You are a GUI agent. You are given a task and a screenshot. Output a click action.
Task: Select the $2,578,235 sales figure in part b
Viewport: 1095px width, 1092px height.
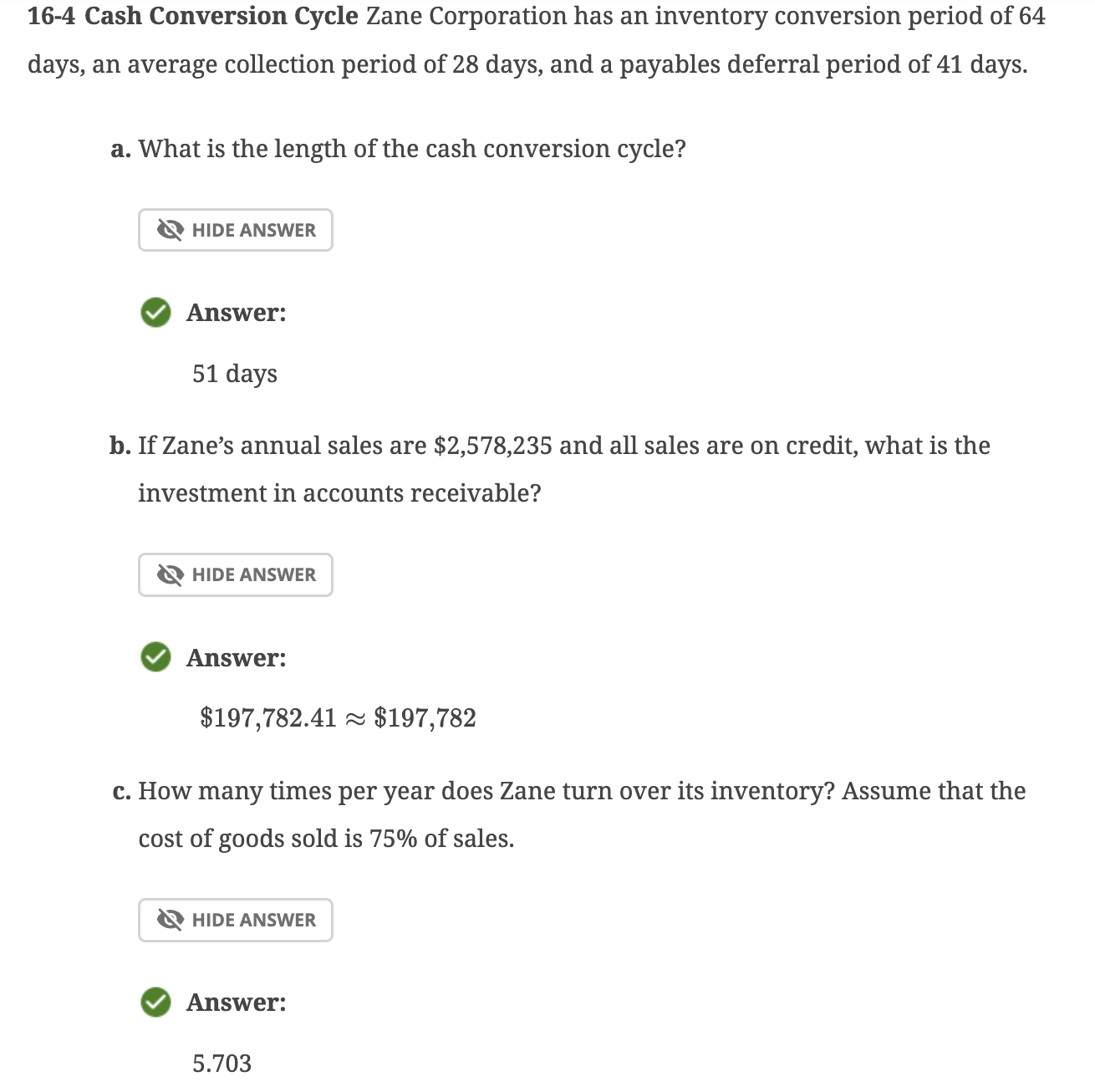[x=491, y=445]
